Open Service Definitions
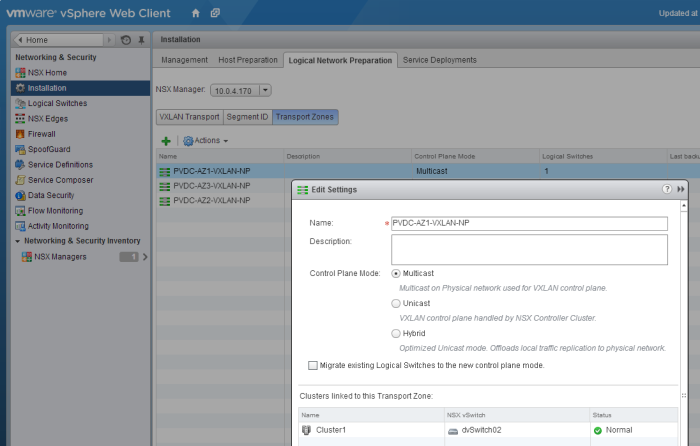 [x=60, y=165]
